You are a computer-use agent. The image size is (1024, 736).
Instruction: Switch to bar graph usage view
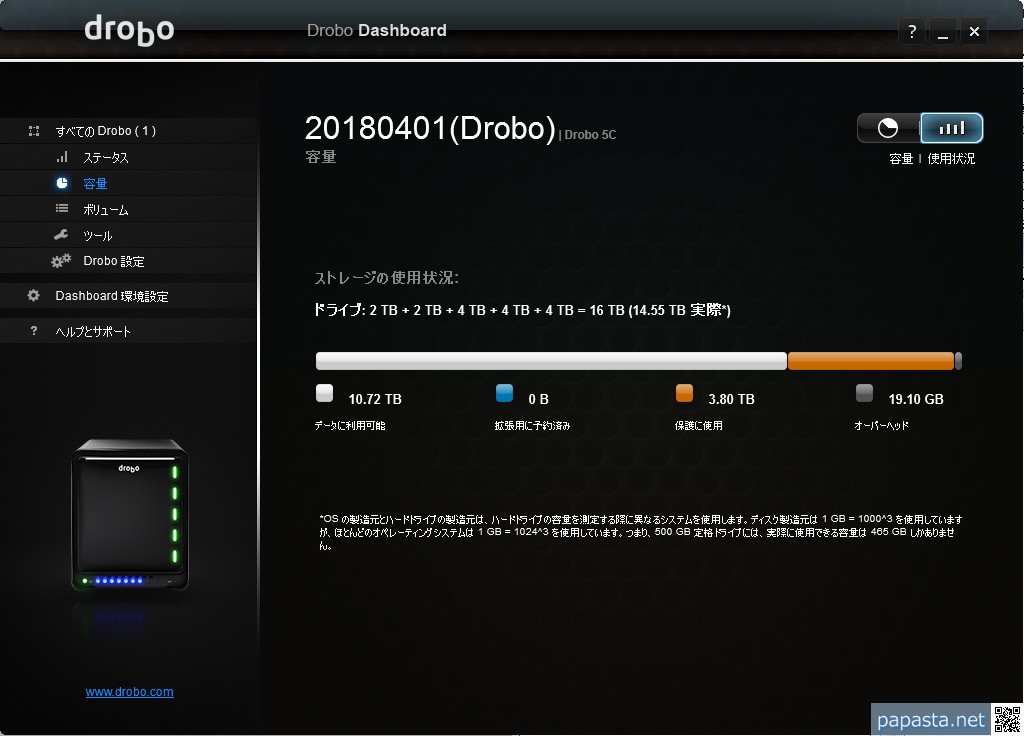tap(952, 128)
